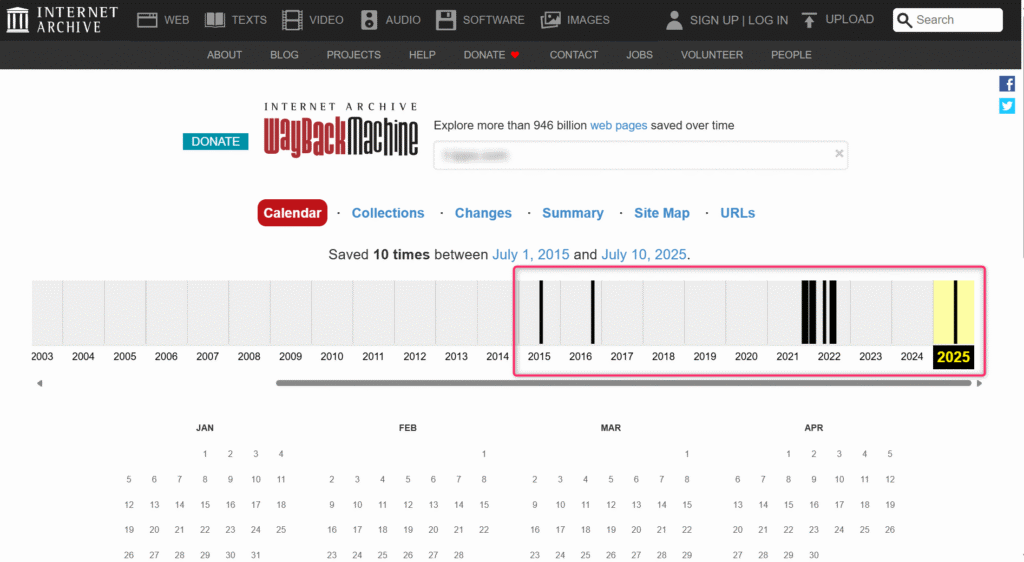Open the July 10, 2025 capture link

pyautogui.click(x=643, y=255)
